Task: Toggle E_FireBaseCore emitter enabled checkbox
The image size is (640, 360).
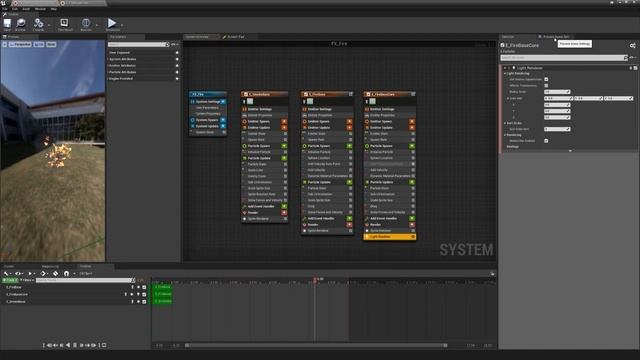Action: (368, 94)
